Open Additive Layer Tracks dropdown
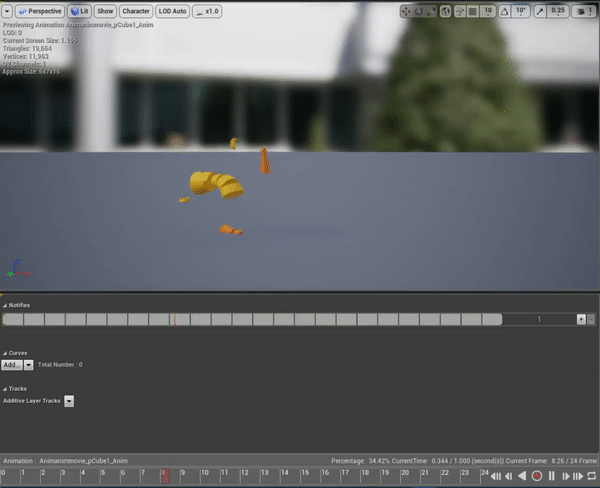Image resolution: width=600 pixels, height=488 pixels. 69,401
